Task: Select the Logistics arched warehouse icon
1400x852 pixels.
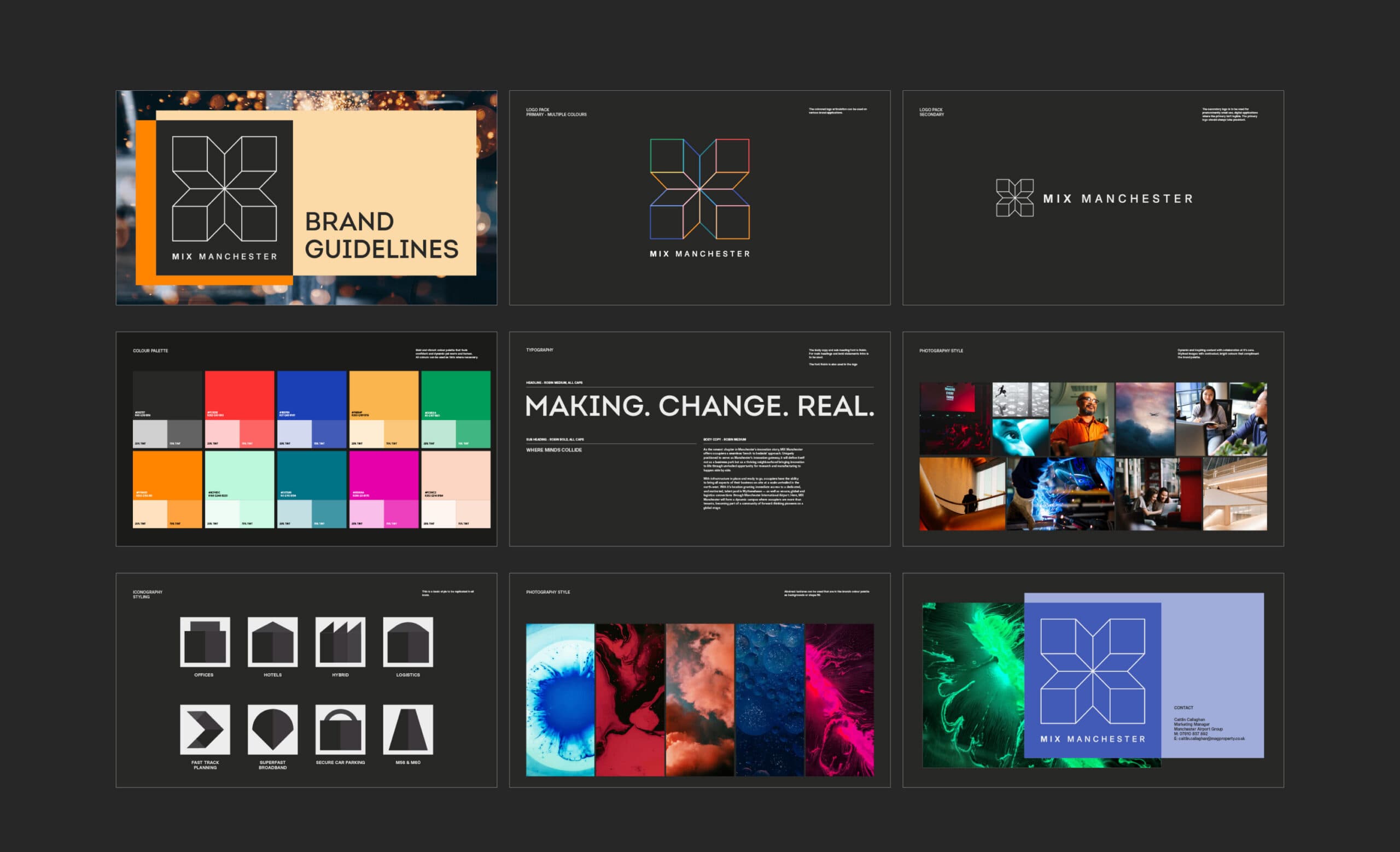Action: click(x=408, y=642)
